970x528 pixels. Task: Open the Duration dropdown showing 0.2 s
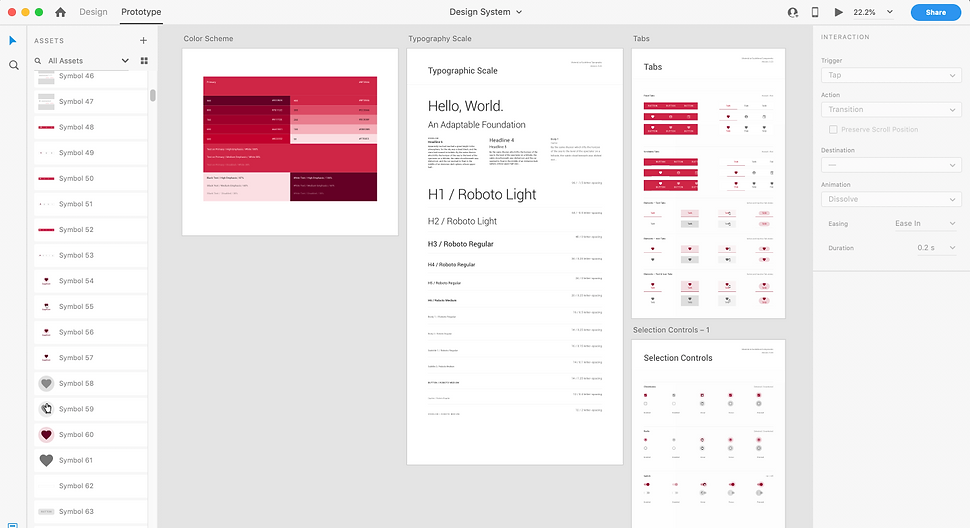click(x=935, y=247)
